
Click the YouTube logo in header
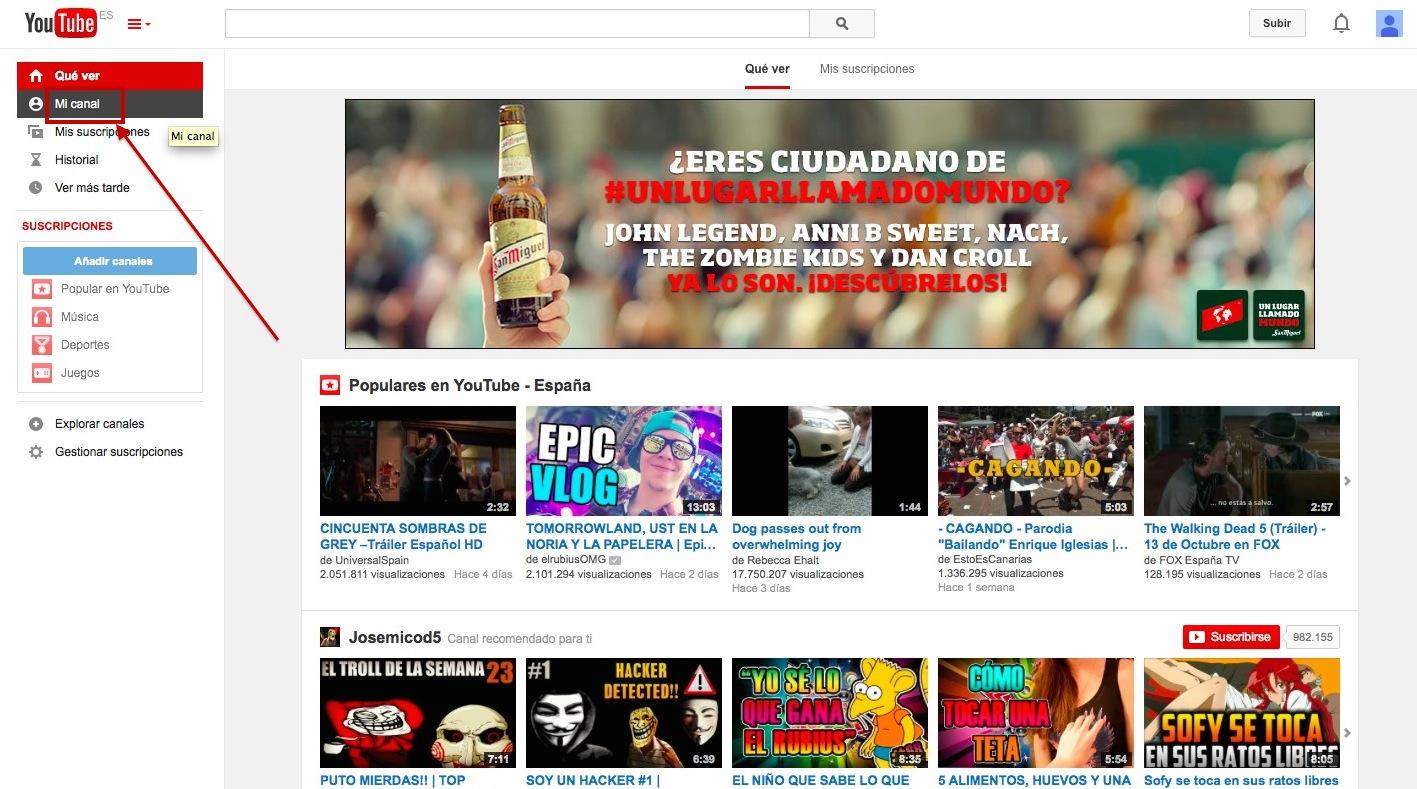tap(60, 23)
